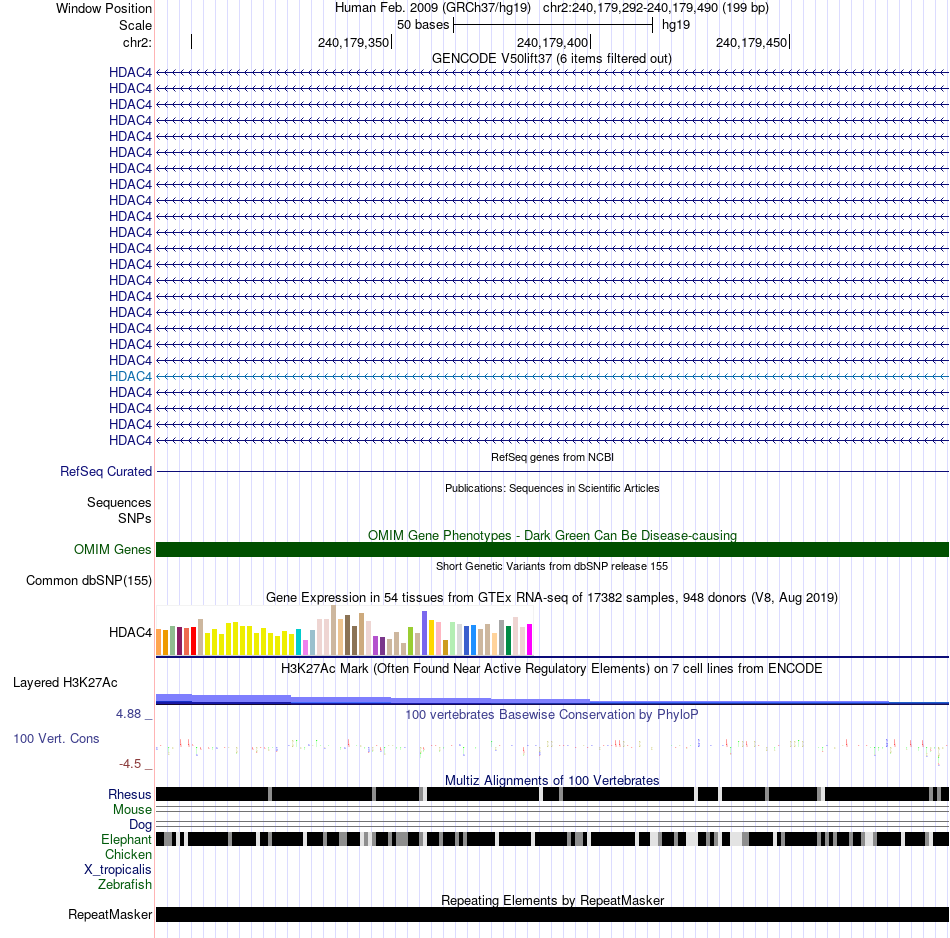Click the hg19 text beside the scale bar

coord(676,25)
